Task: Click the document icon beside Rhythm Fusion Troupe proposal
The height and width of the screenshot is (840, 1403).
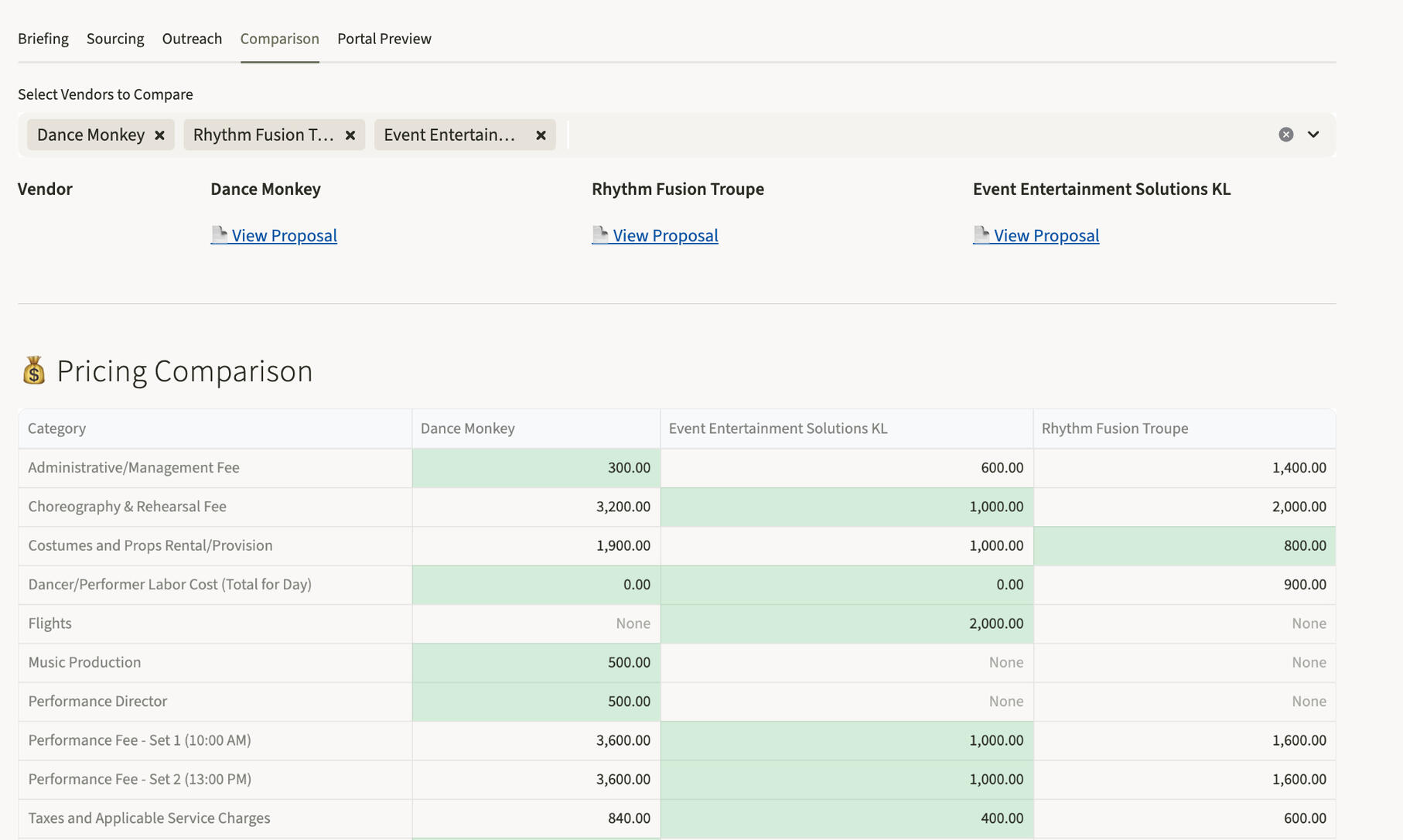Action: [x=599, y=234]
